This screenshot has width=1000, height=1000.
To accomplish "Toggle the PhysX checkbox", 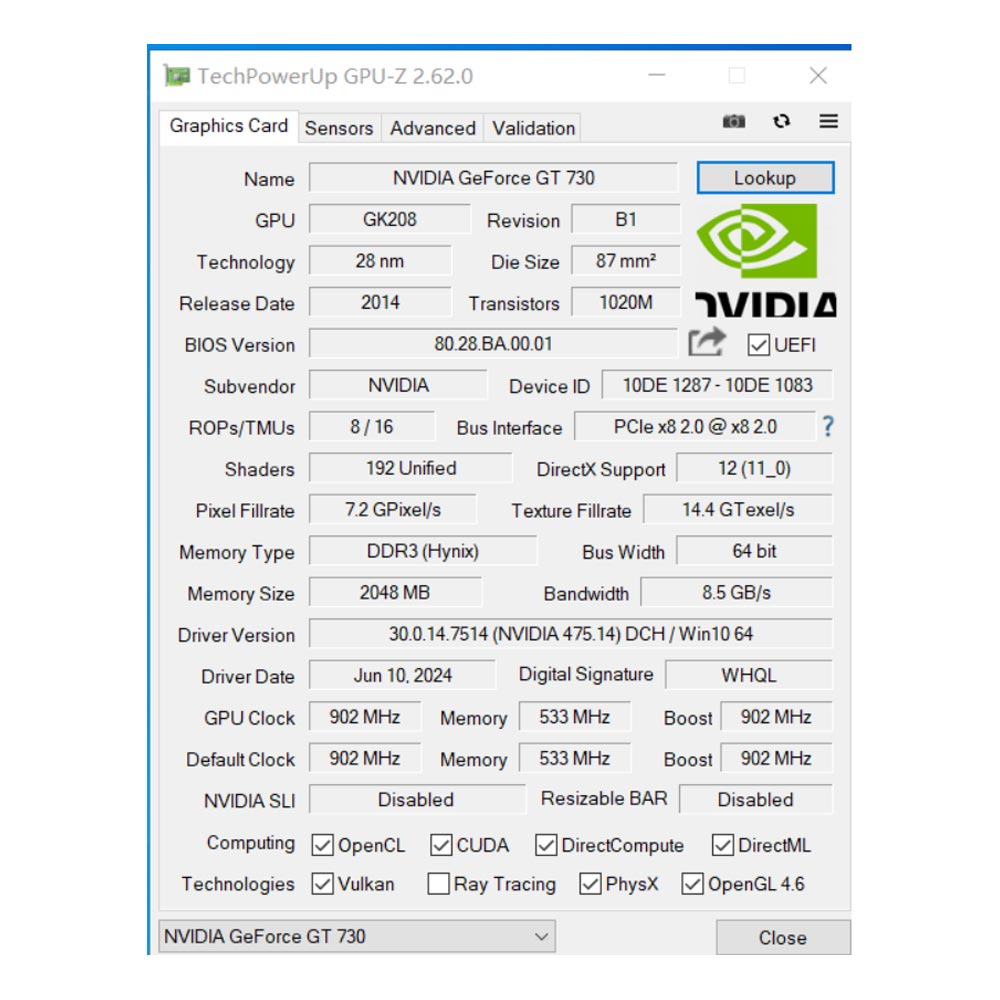I will click(590, 884).
